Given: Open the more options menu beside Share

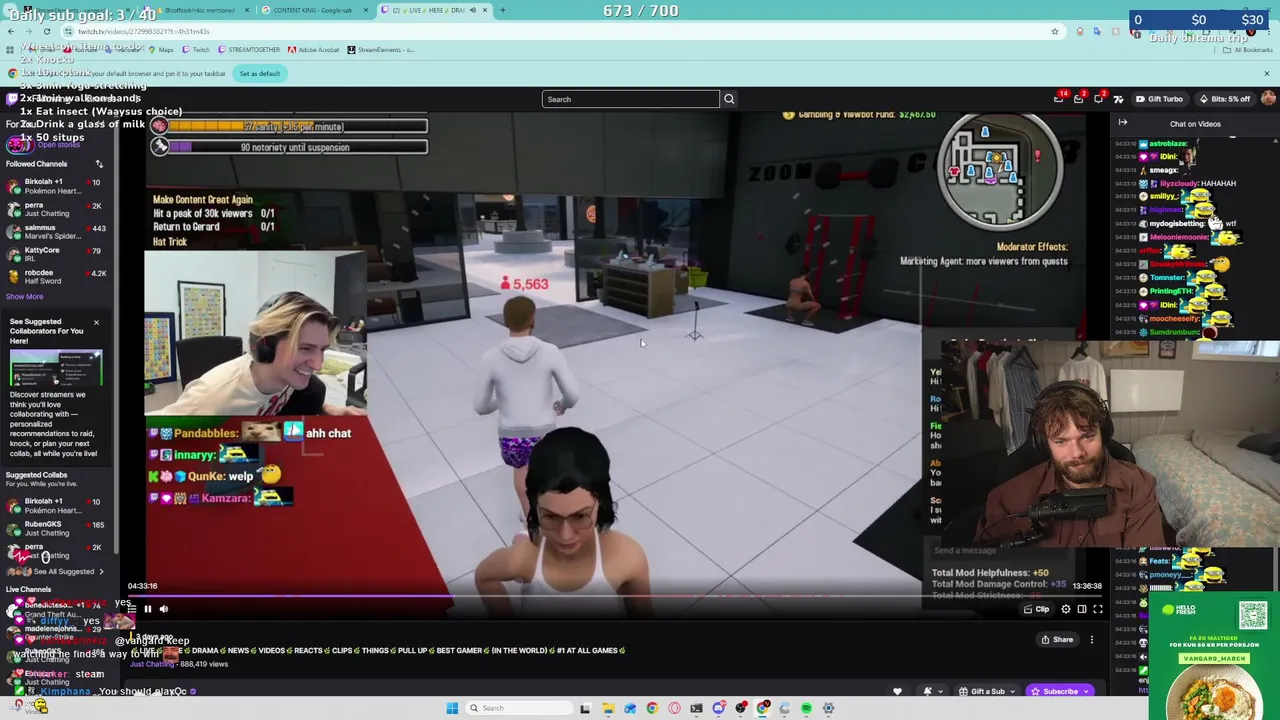Looking at the screenshot, I should 1092,640.
